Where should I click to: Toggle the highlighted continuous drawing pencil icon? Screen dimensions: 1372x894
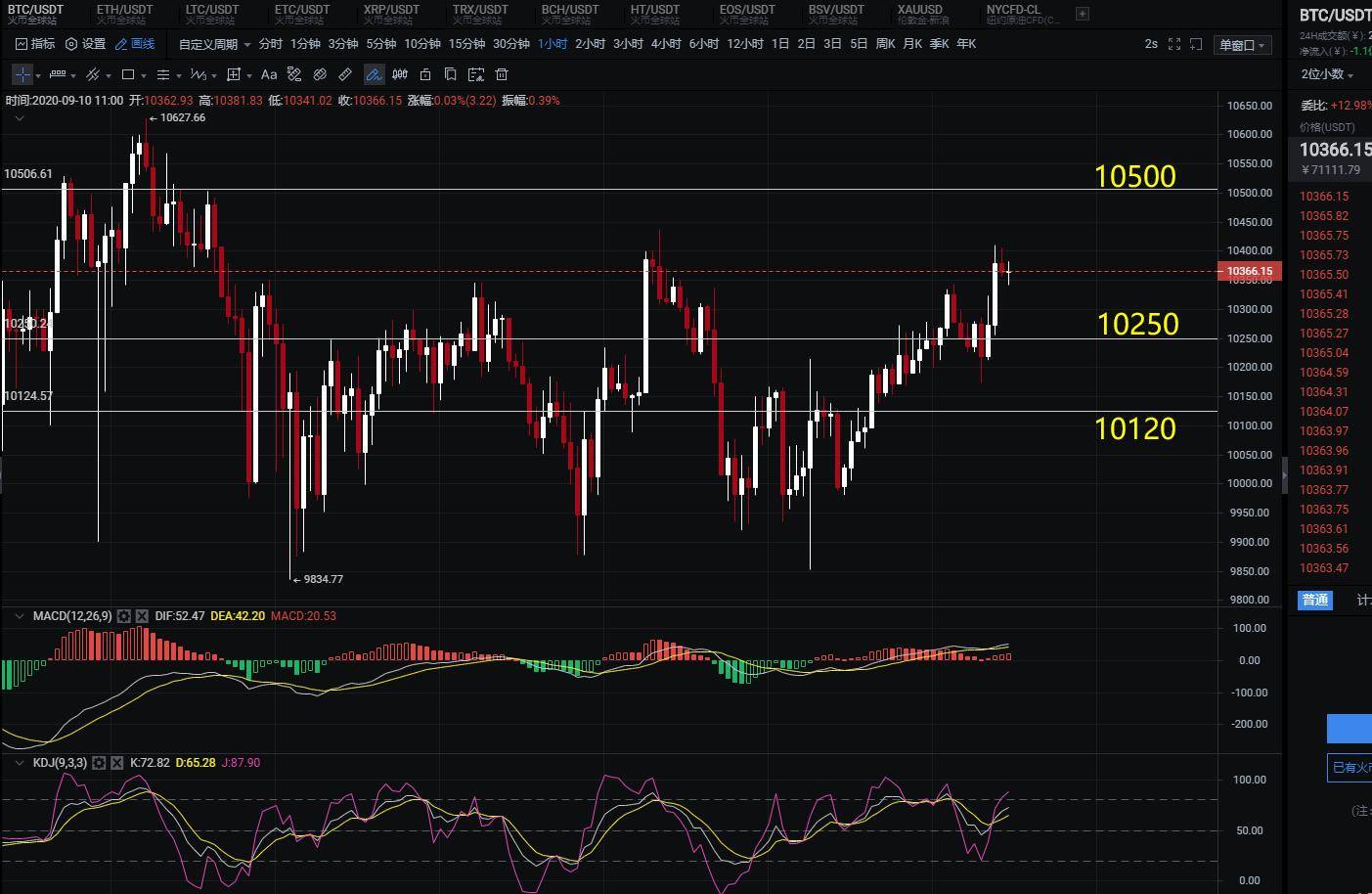point(374,74)
